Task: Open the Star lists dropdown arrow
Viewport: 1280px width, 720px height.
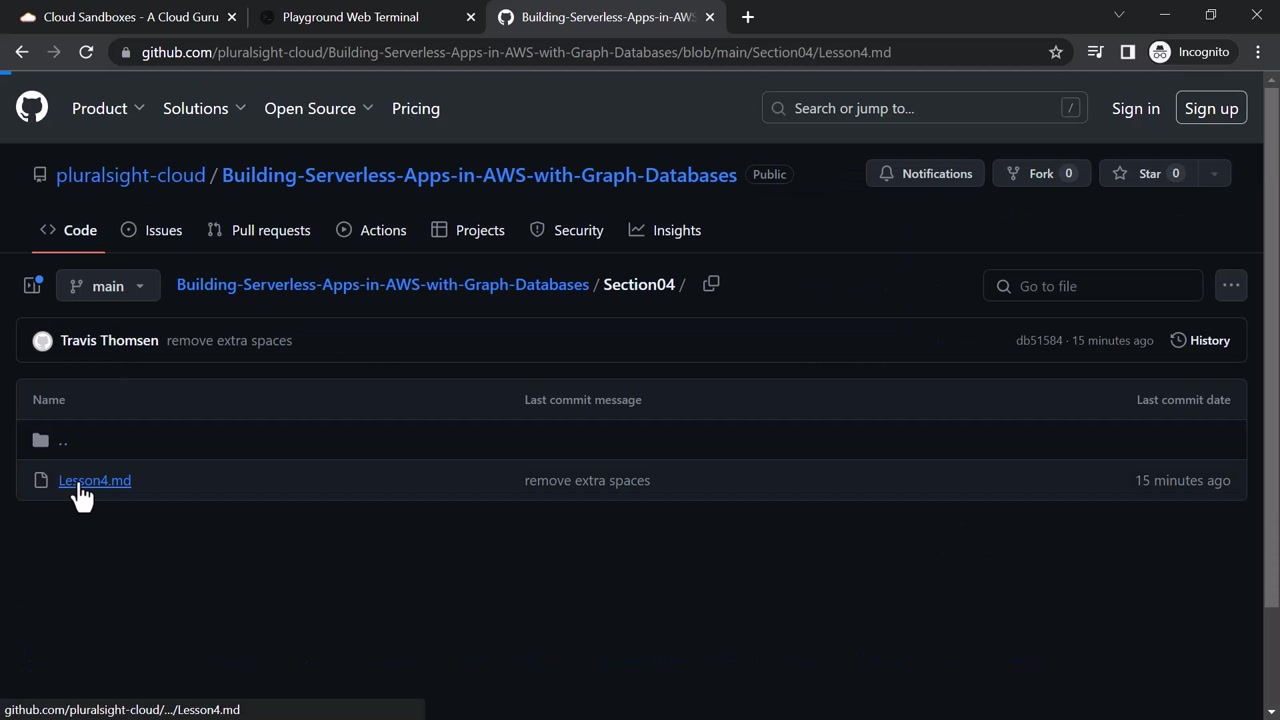Action: [1214, 174]
